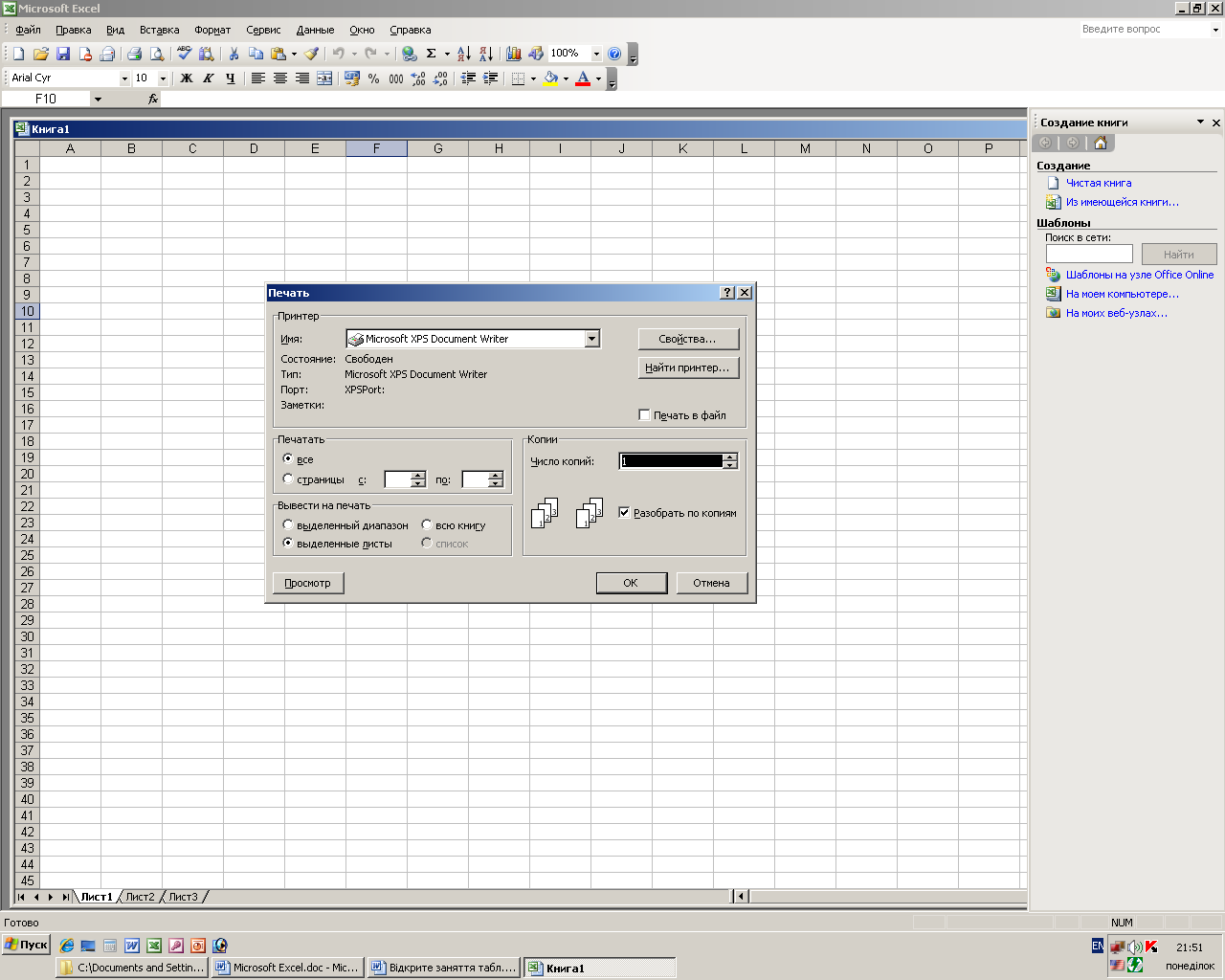Toggle Bold Ж formatting icon
Screen dimensions: 1225x980
click(187, 78)
